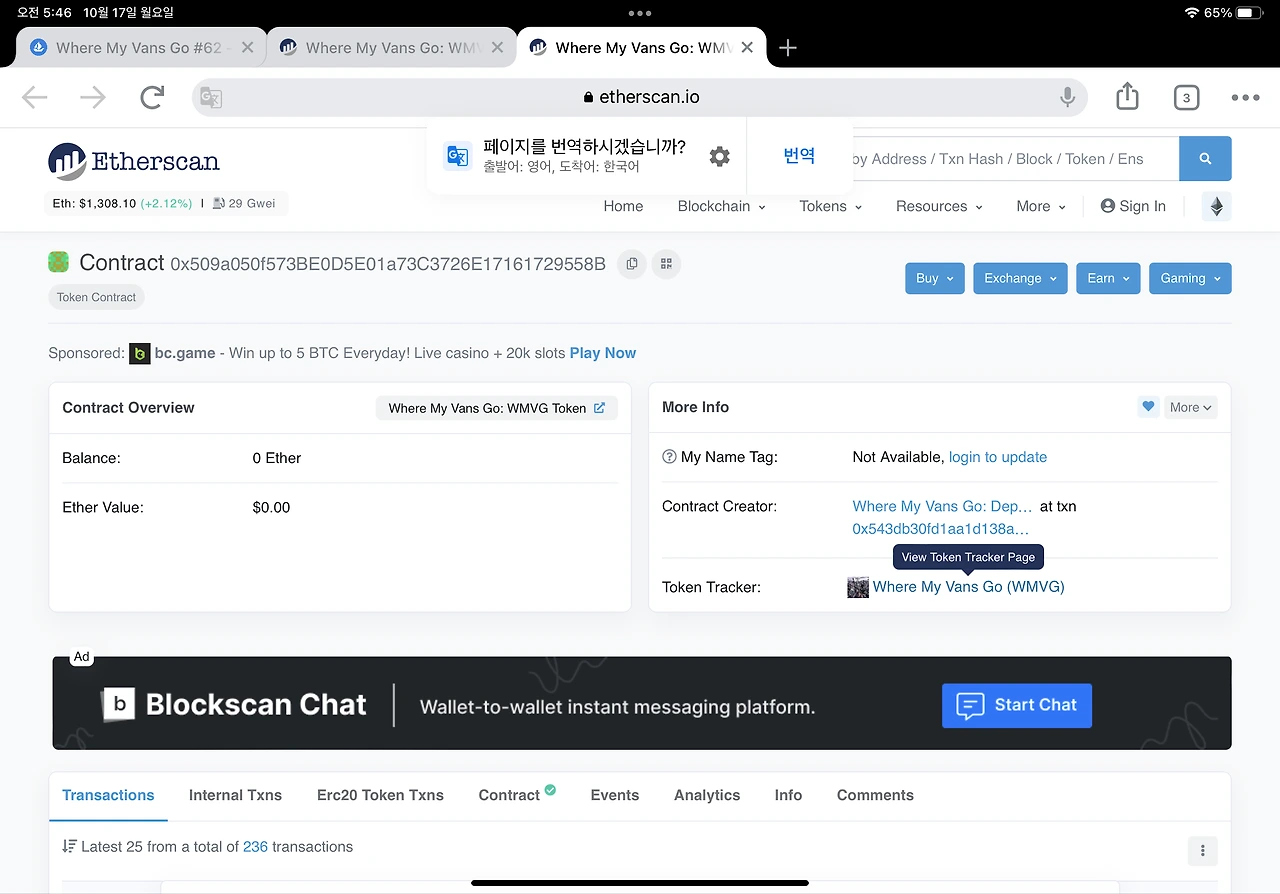The height and width of the screenshot is (894, 1280).
Task: Open the Home menu item
Action: (x=623, y=206)
